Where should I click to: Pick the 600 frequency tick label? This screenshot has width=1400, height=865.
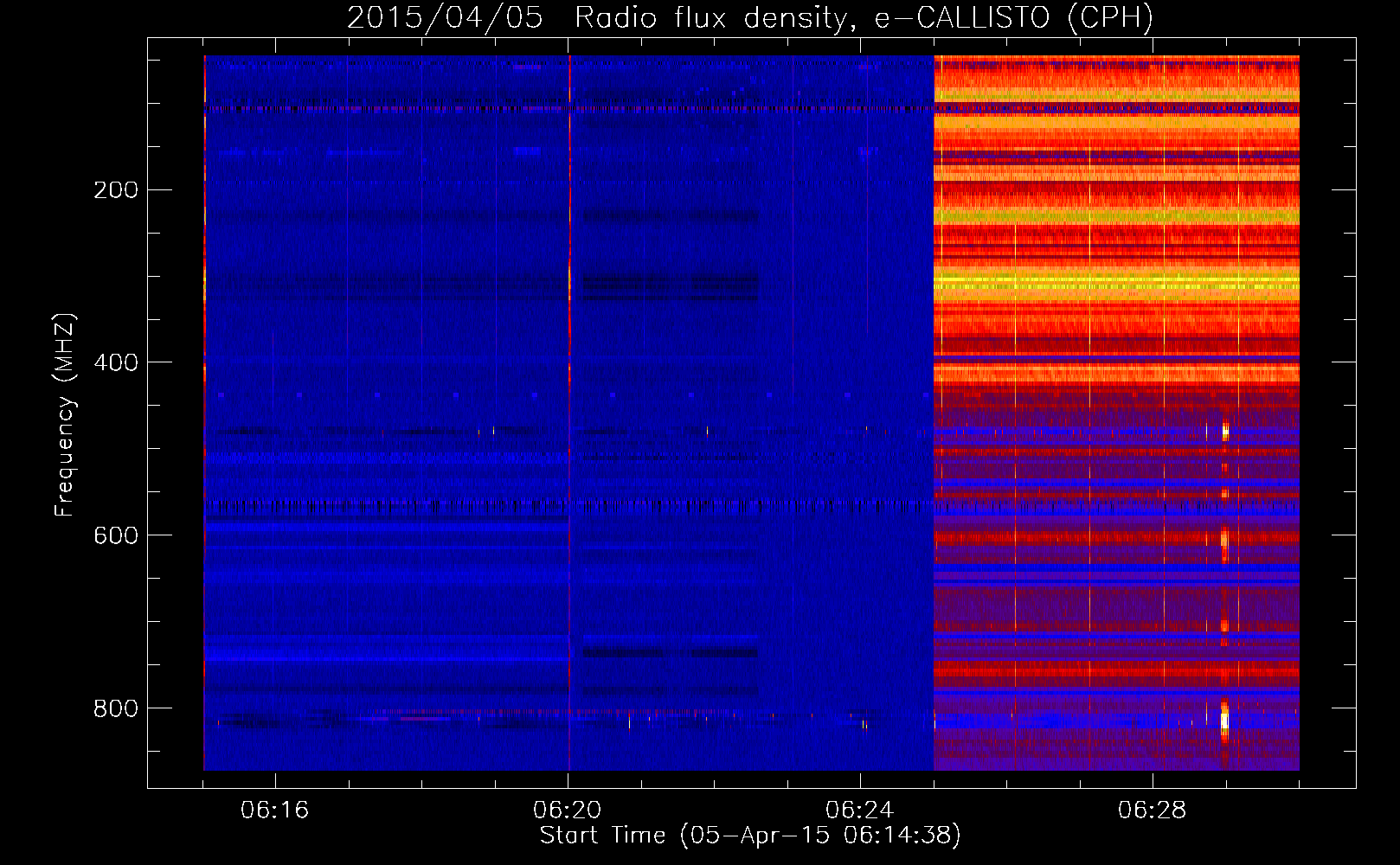(116, 535)
